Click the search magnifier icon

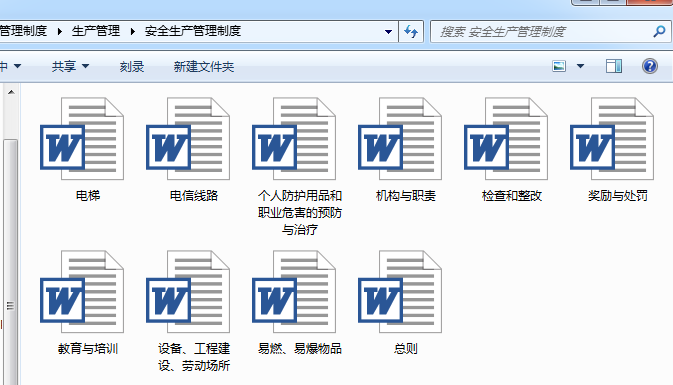659,31
